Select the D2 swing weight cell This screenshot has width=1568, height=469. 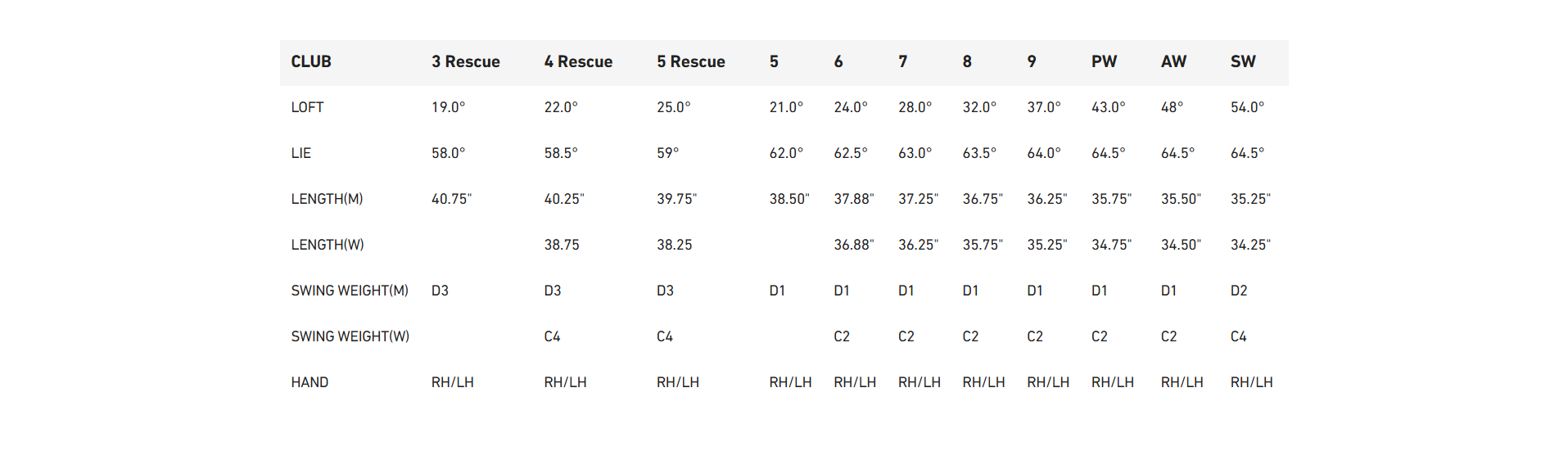1239,291
